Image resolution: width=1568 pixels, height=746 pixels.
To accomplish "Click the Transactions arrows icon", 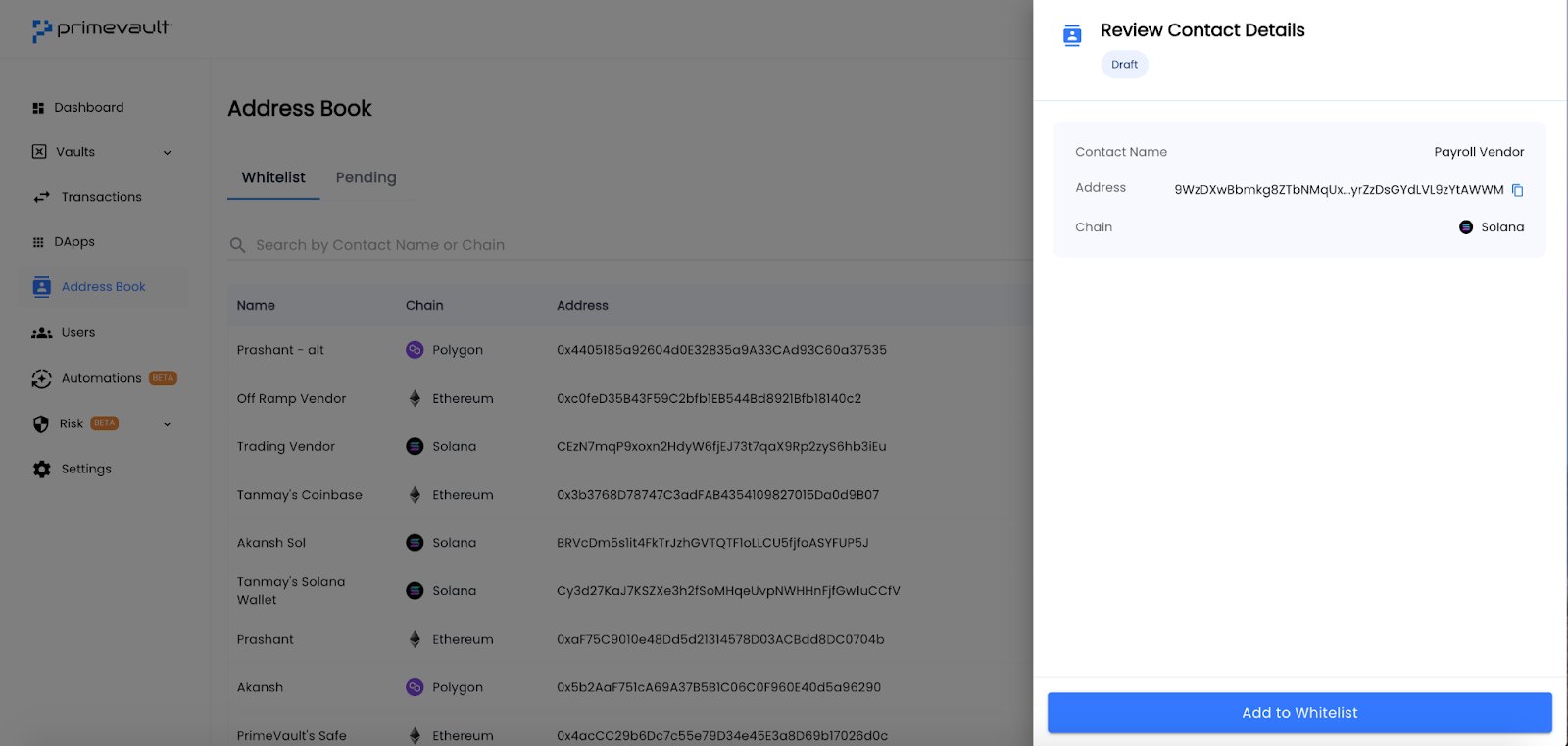I will [41, 197].
